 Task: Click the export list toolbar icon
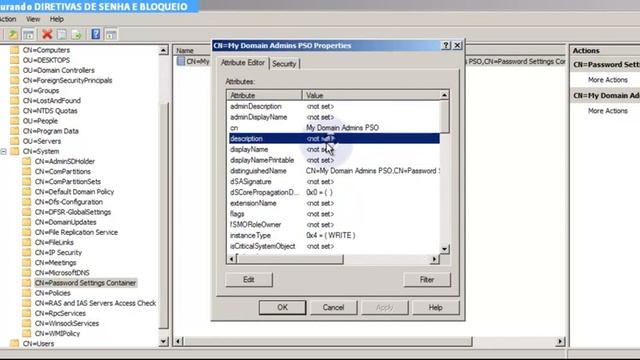click(x=77, y=35)
